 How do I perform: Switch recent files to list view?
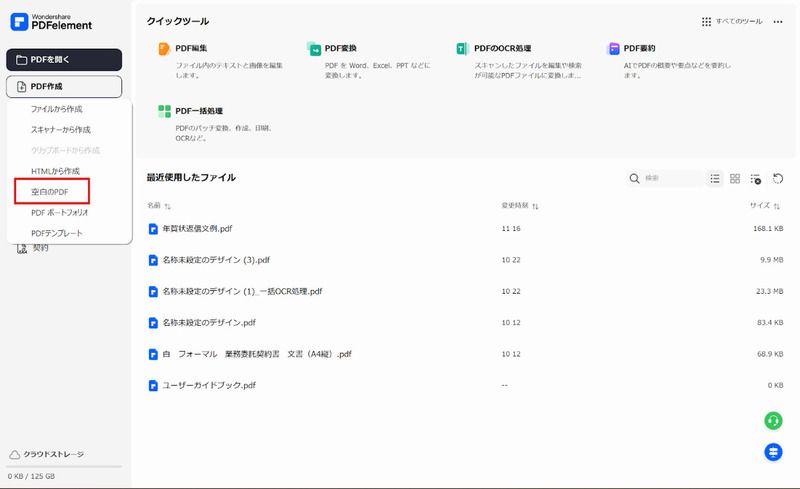[715, 179]
